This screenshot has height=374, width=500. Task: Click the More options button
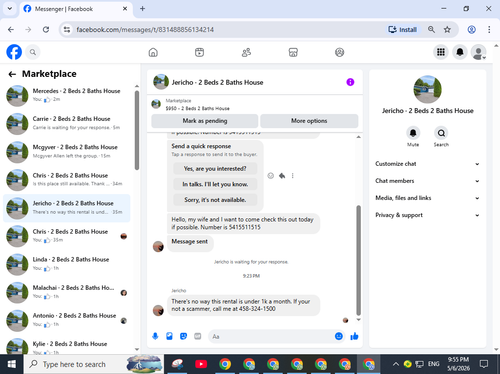point(309,121)
